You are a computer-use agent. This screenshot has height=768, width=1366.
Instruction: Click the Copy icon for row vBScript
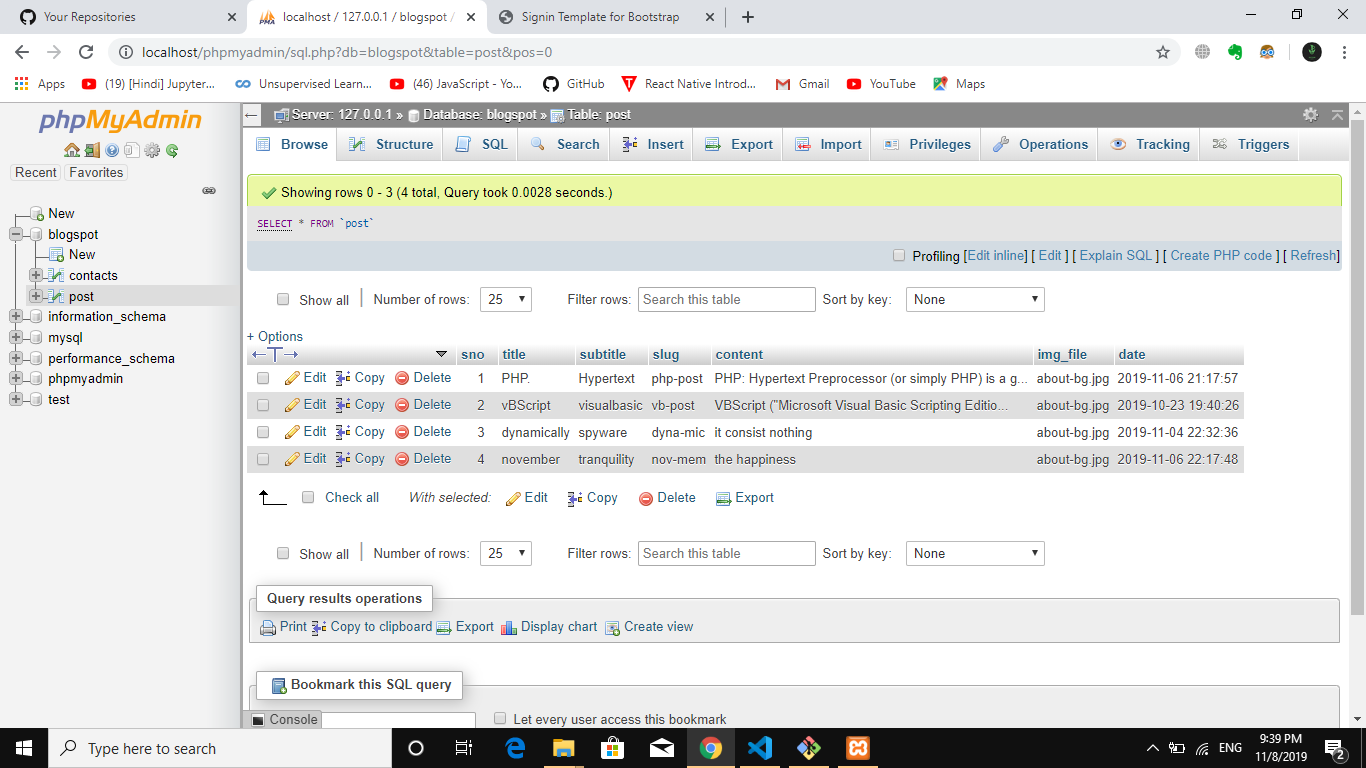tap(343, 405)
